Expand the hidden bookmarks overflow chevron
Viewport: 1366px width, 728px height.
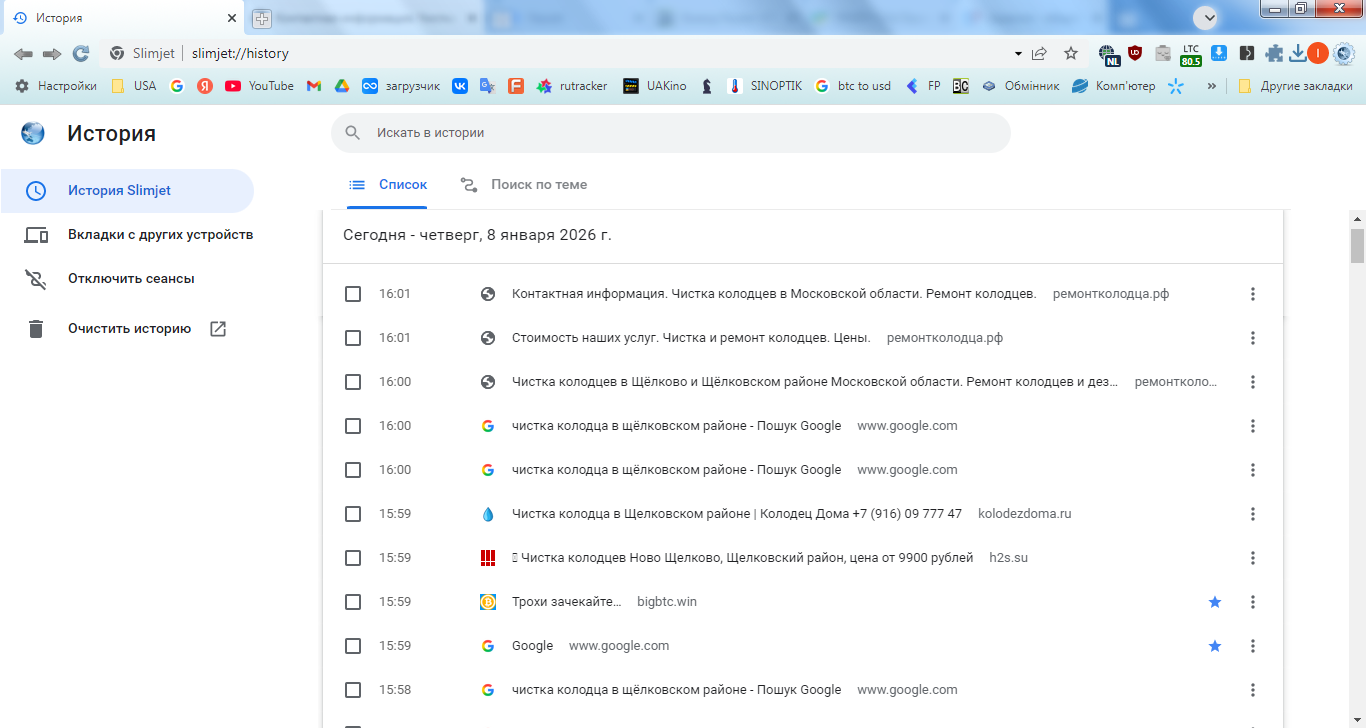1212,86
